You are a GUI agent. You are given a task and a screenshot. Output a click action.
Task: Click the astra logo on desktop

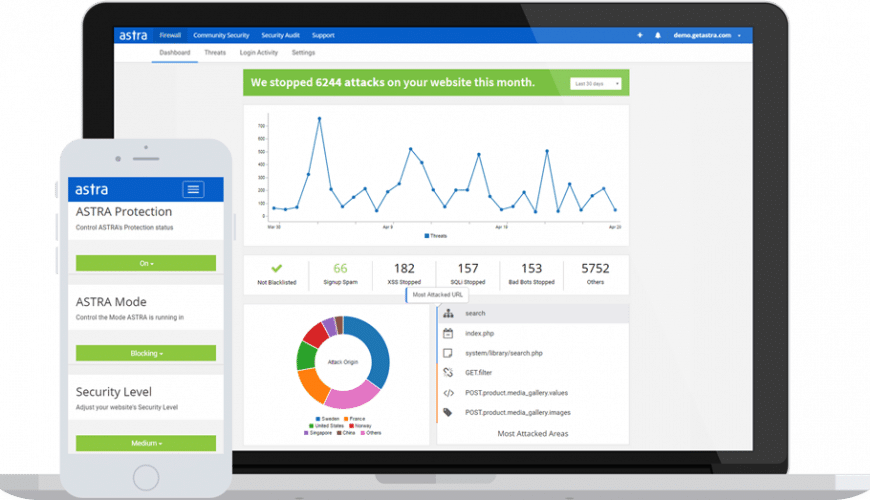click(131, 35)
